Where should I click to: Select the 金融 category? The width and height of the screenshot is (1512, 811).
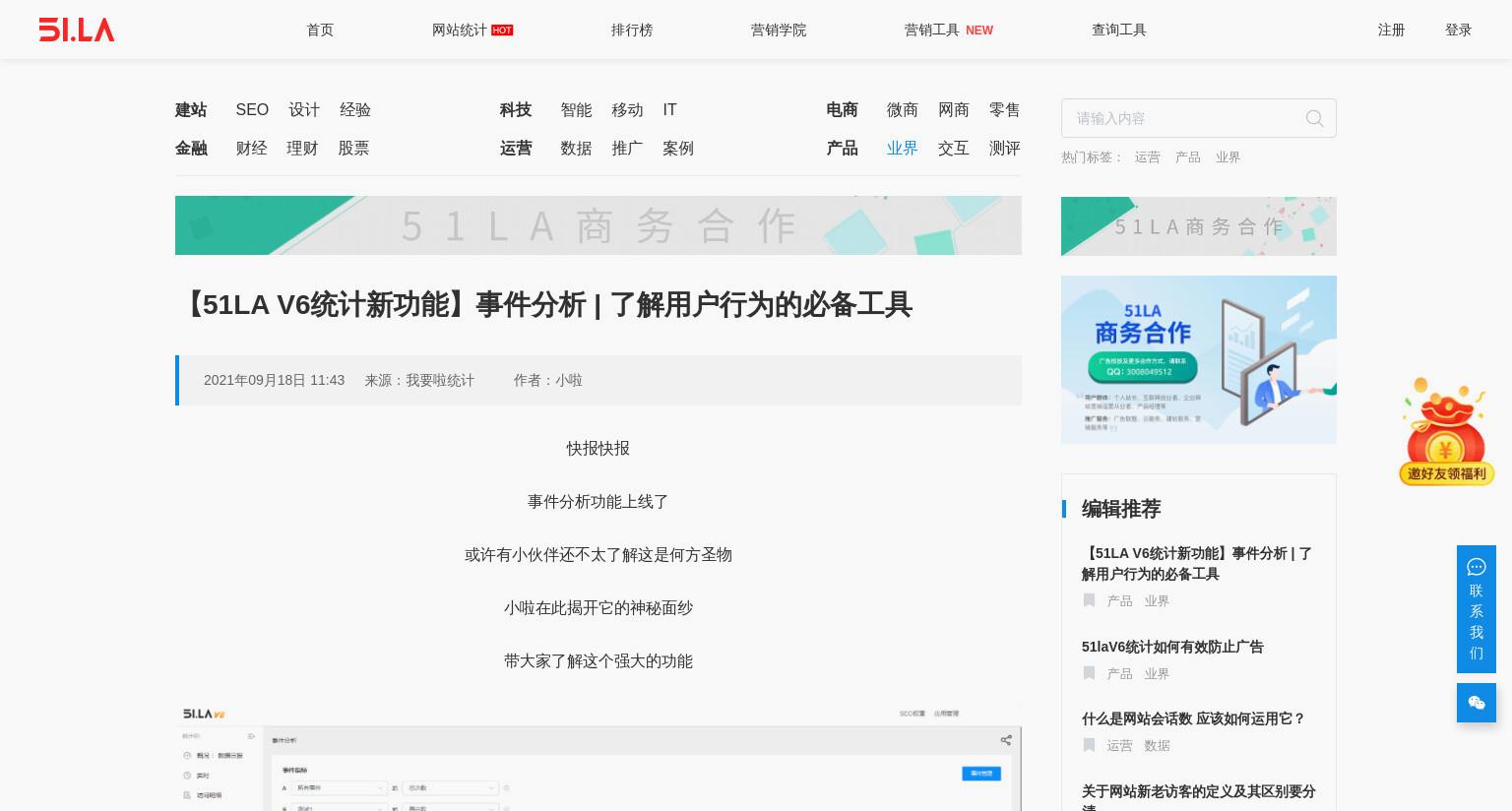click(191, 148)
